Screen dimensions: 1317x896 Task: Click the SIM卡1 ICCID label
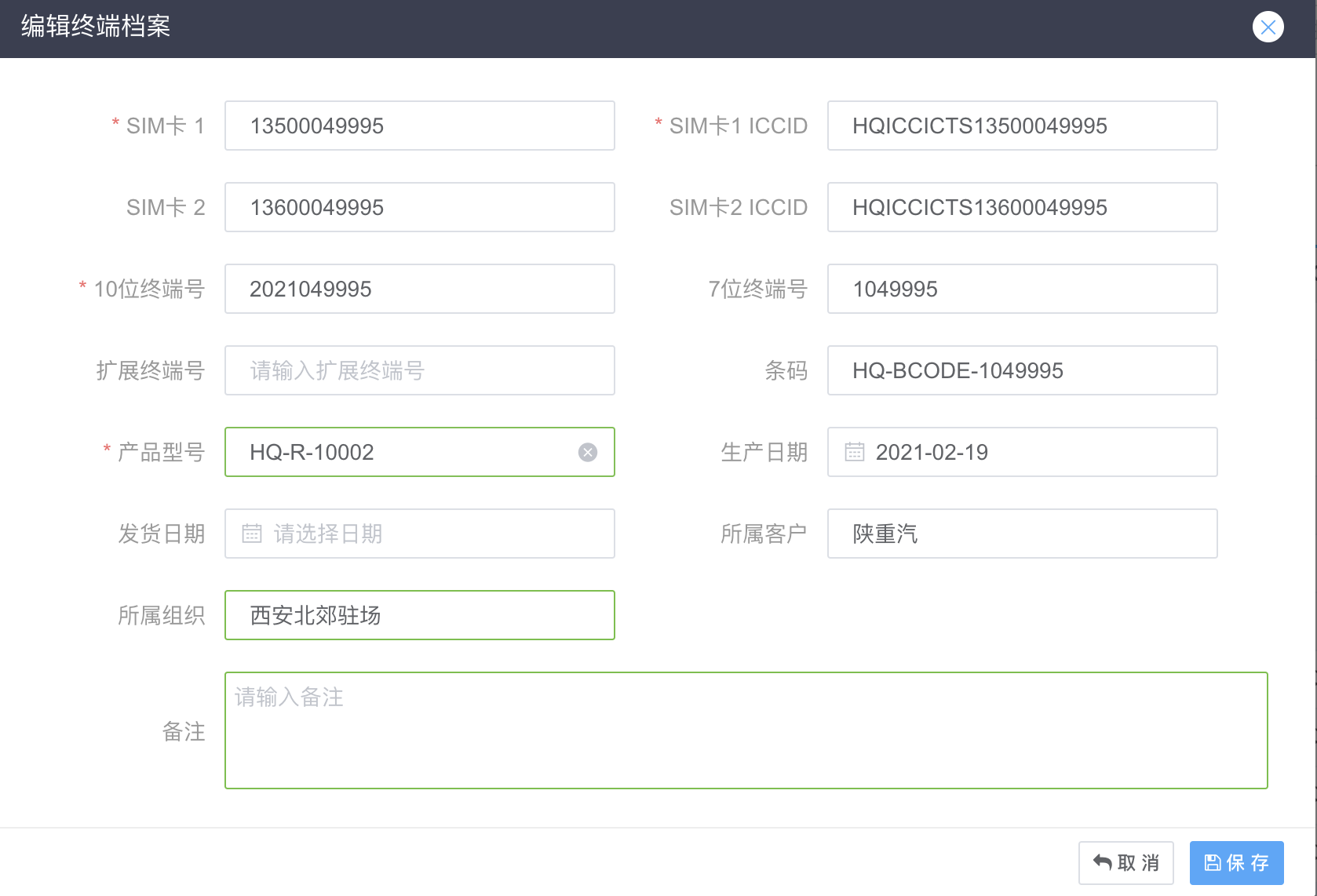click(x=738, y=126)
